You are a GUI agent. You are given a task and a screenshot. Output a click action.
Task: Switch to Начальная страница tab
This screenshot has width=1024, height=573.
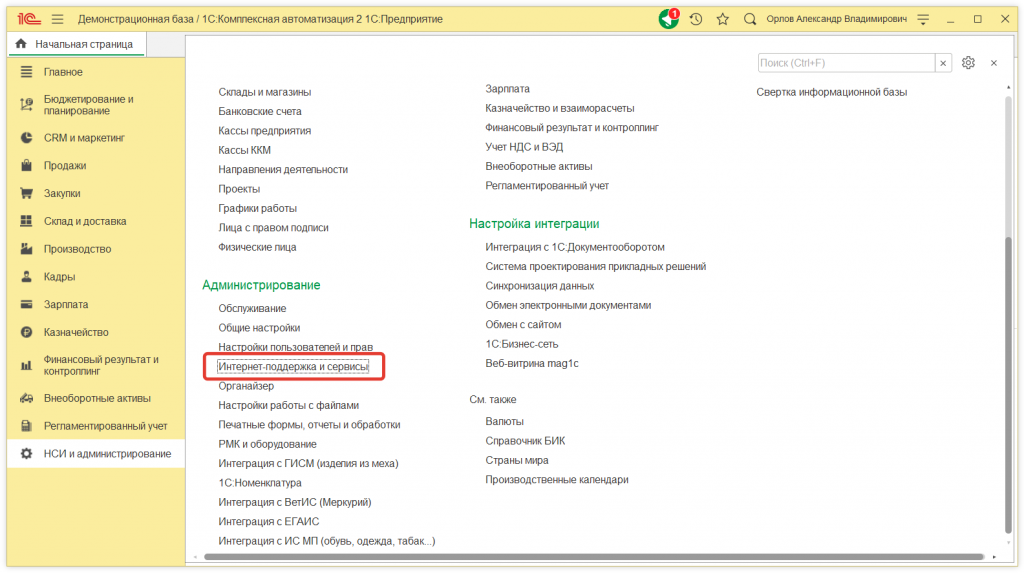point(77,44)
